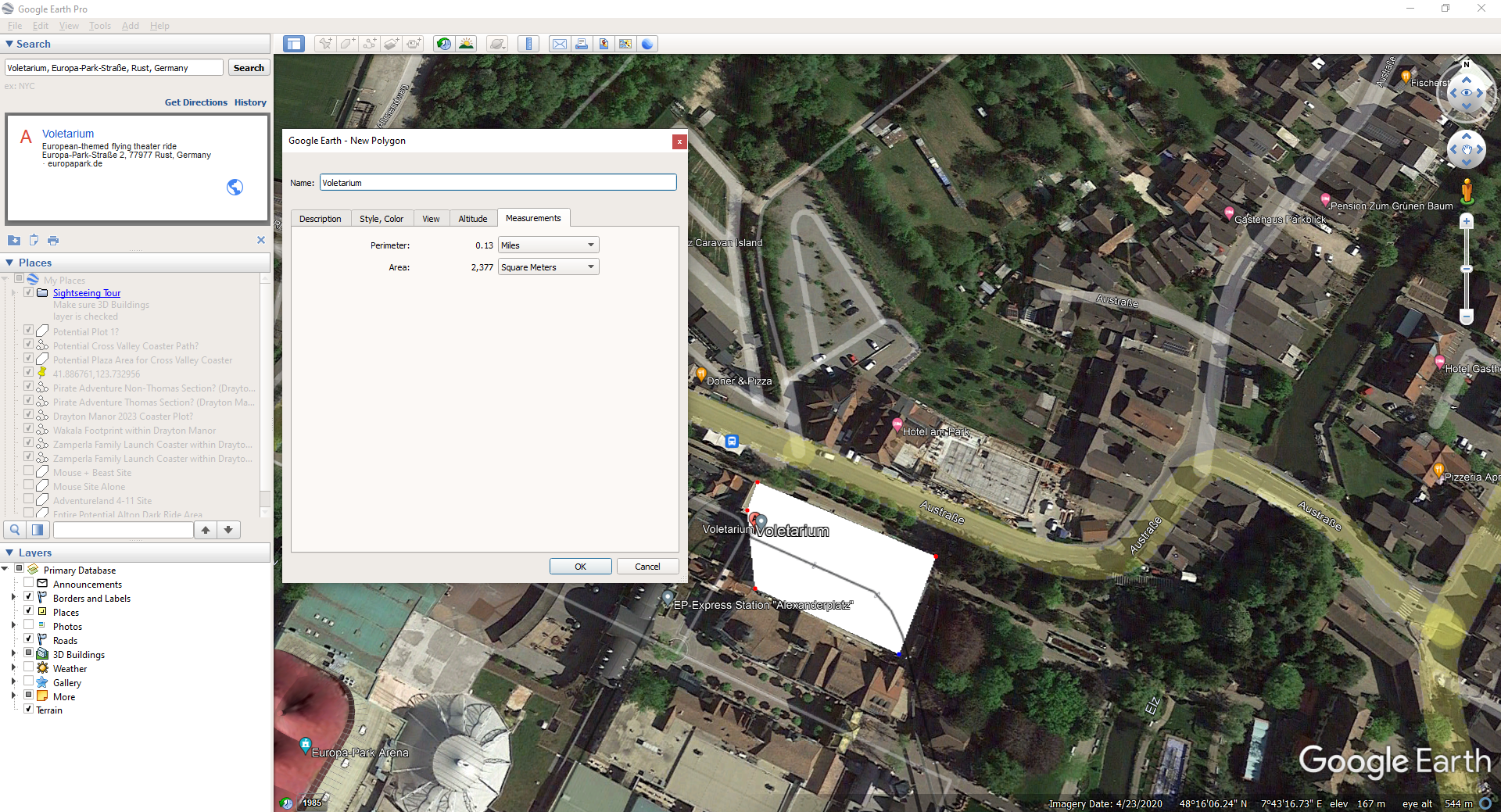Viewport: 1501px width, 812px height.
Task: Toggle sunlight across the landscape icon
Action: pyautogui.click(x=466, y=44)
